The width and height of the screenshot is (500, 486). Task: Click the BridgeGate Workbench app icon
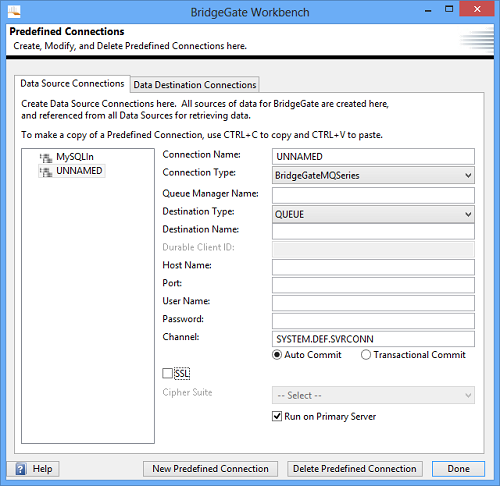[14, 12]
